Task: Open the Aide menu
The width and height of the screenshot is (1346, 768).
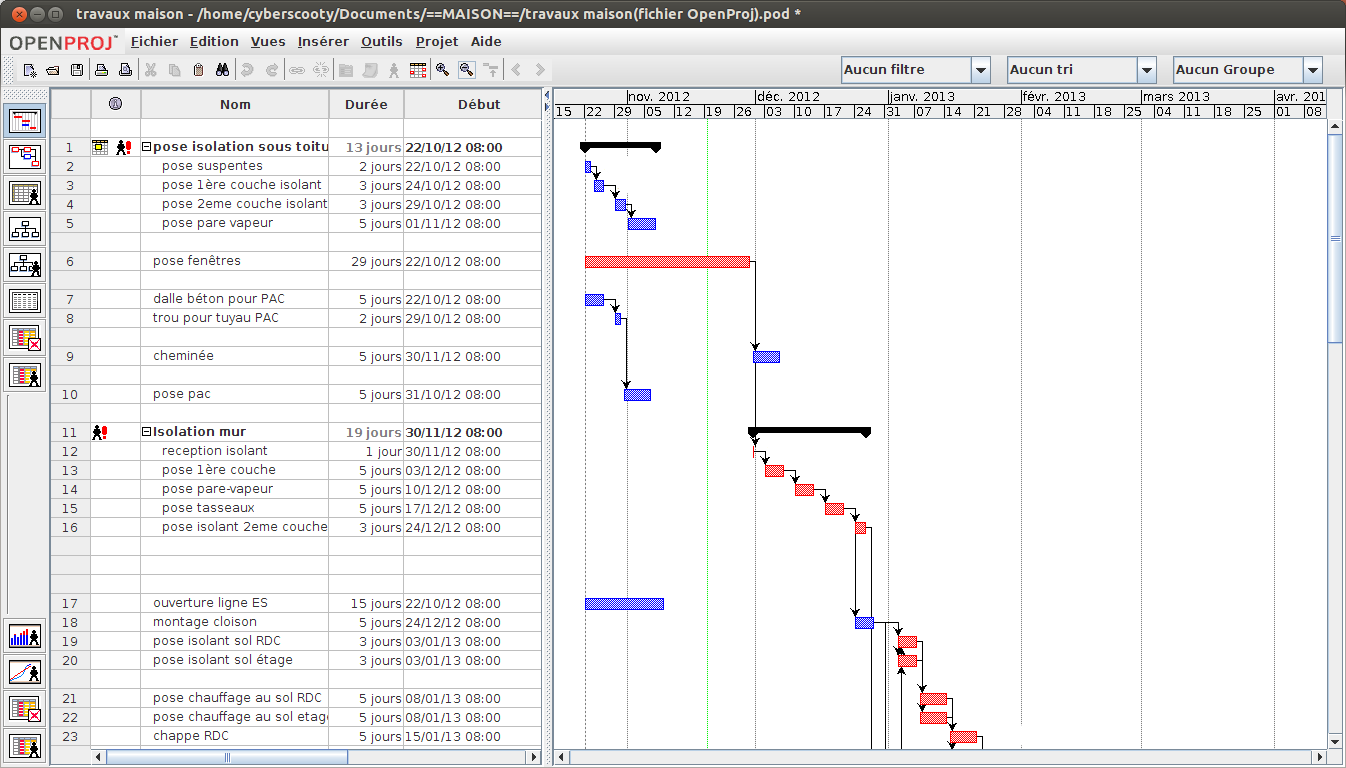Action: (x=486, y=42)
